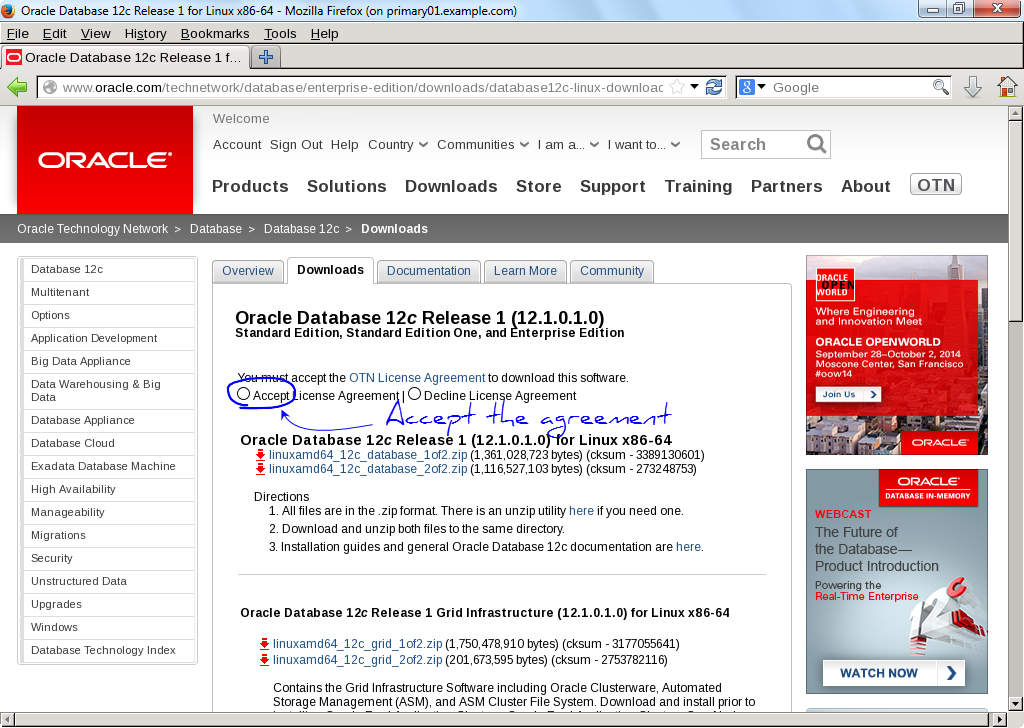The image size is (1024, 728).
Task: Open the History menu
Action: (x=145, y=33)
